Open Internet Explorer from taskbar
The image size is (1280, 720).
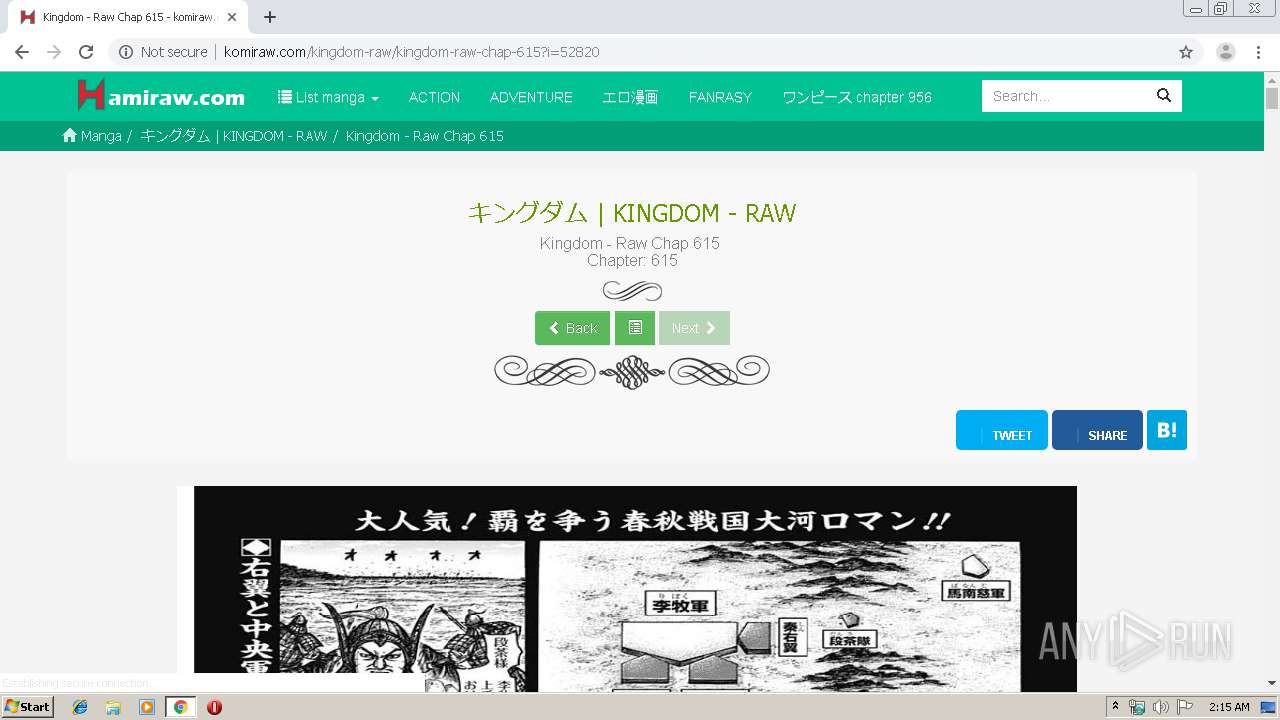80,707
